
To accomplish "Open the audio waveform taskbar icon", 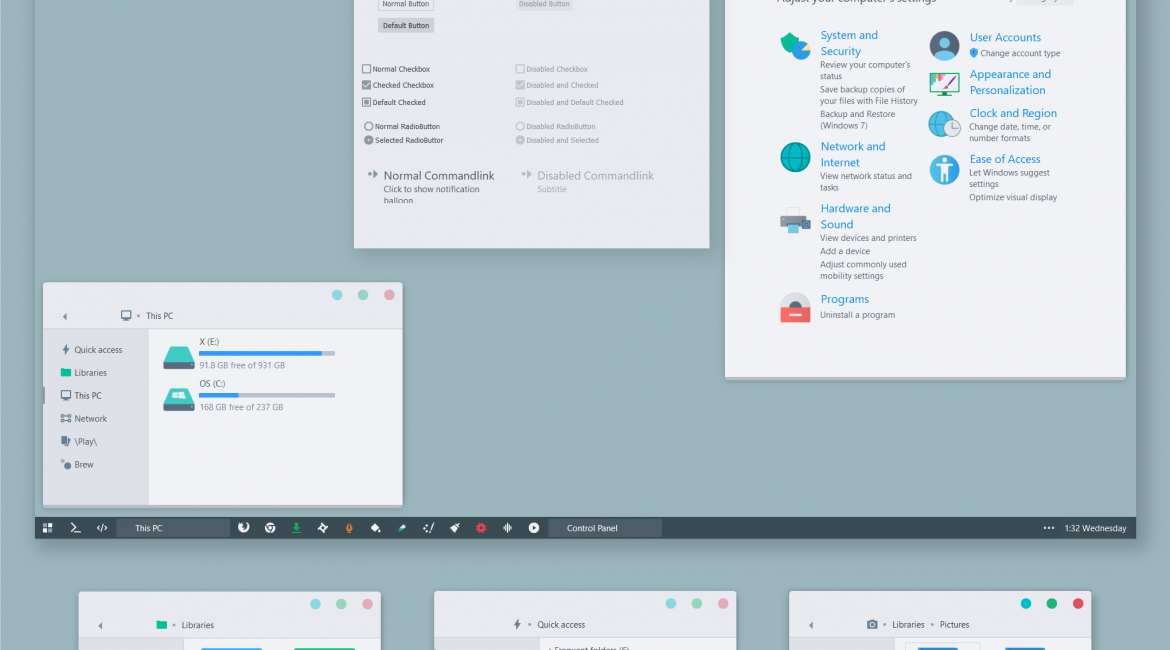I will [507, 528].
